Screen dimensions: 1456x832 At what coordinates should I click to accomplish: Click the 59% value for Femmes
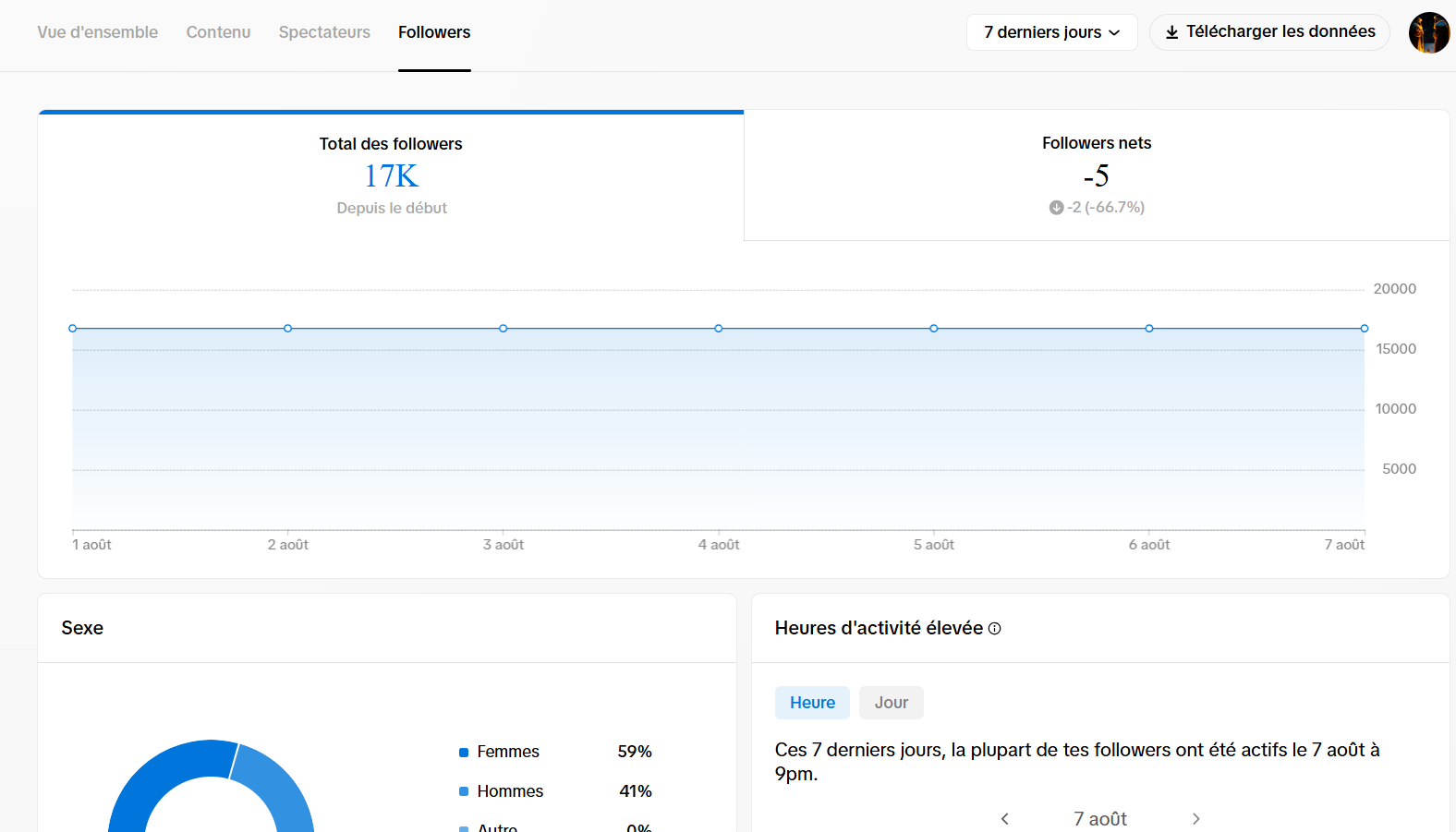click(x=635, y=752)
